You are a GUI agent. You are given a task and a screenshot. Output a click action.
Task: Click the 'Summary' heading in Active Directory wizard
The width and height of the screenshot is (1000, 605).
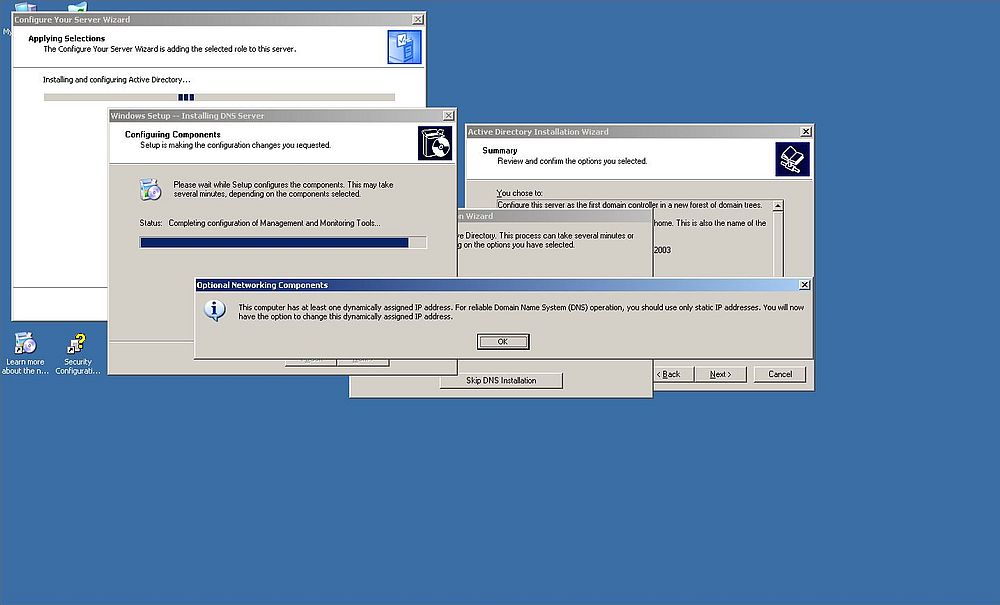[499, 150]
